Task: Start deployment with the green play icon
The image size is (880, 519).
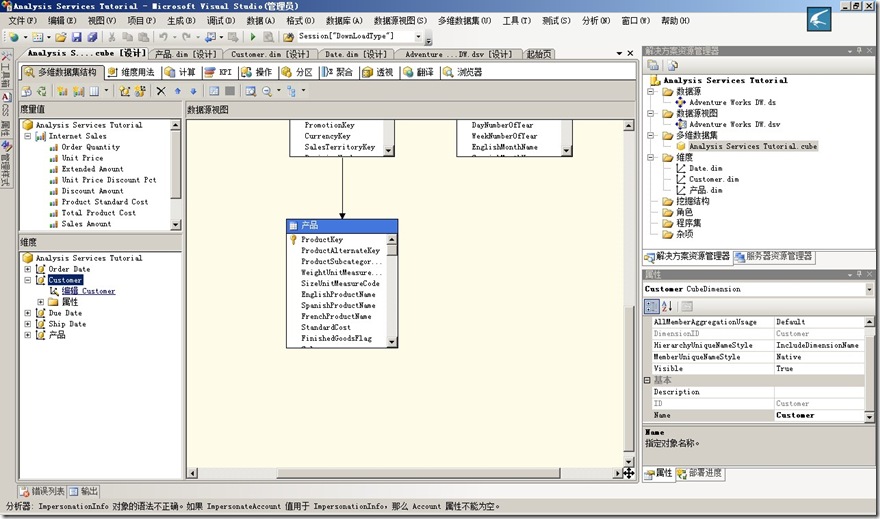Action: click(253, 37)
